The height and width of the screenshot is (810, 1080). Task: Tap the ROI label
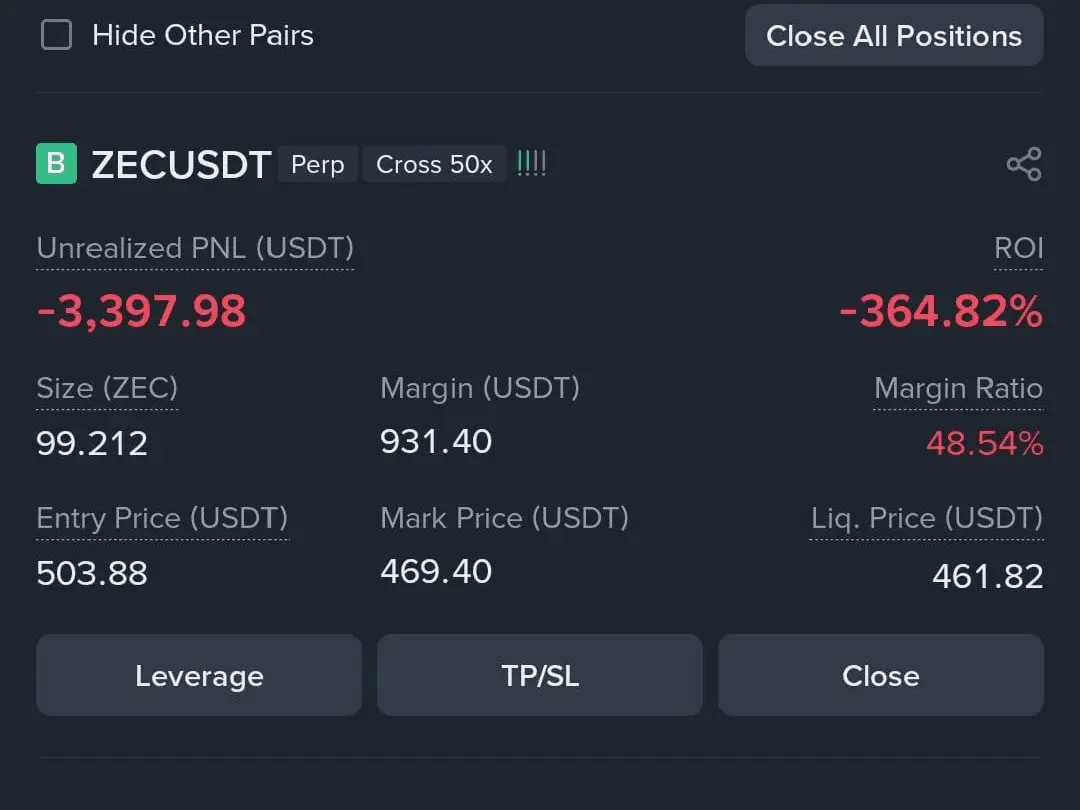[1018, 248]
